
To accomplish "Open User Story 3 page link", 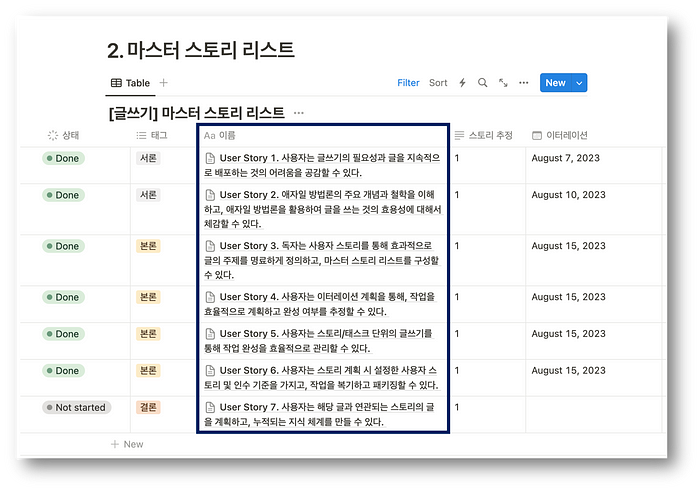I will coord(322,260).
